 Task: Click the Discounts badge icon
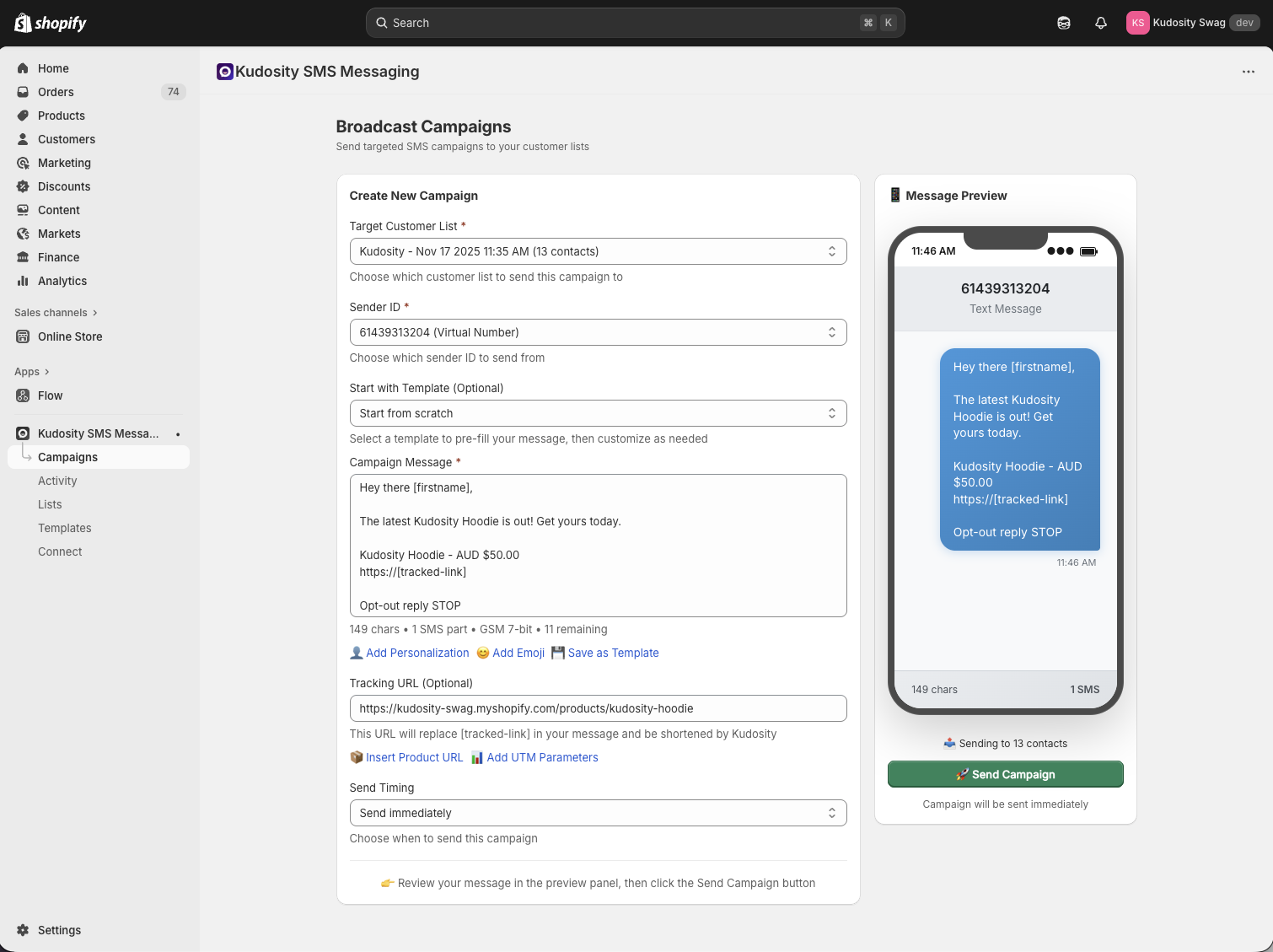23,186
